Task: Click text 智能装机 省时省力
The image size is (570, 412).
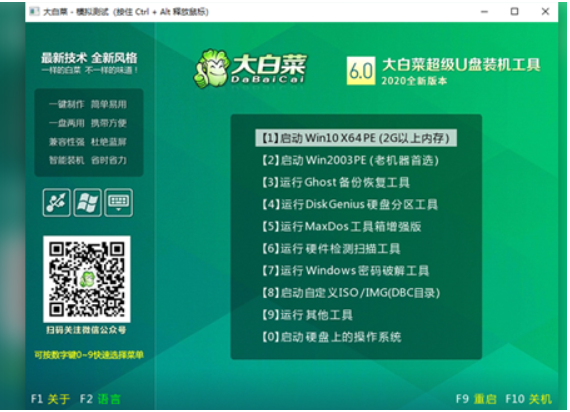Action: coord(88,160)
